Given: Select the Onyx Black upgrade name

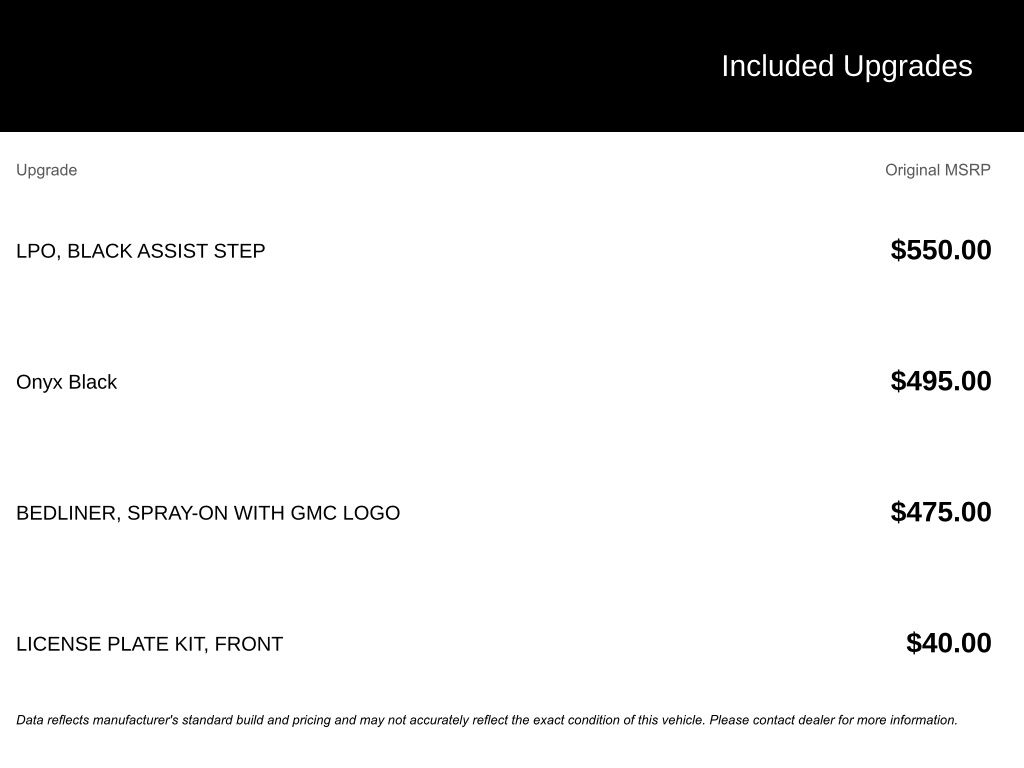Looking at the screenshot, I should [66, 382].
